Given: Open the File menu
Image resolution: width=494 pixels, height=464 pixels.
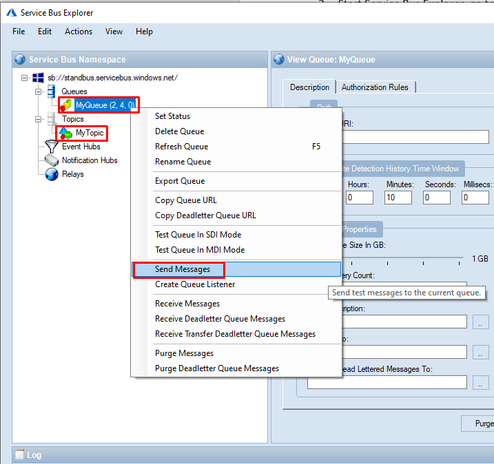Looking at the screenshot, I should click(x=19, y=31).
